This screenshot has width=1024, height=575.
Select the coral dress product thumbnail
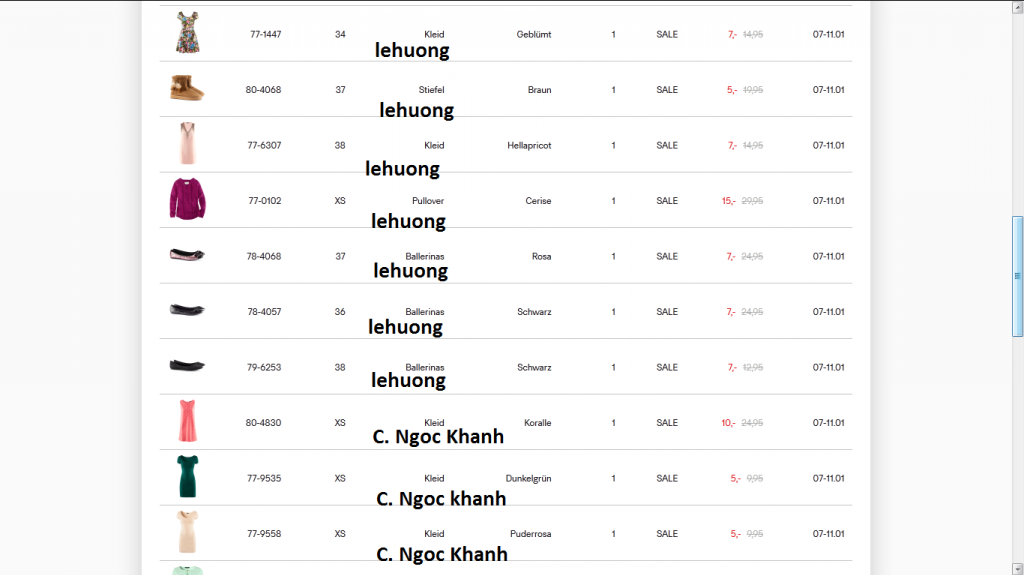pyautogui.click(x=187, y=421)
